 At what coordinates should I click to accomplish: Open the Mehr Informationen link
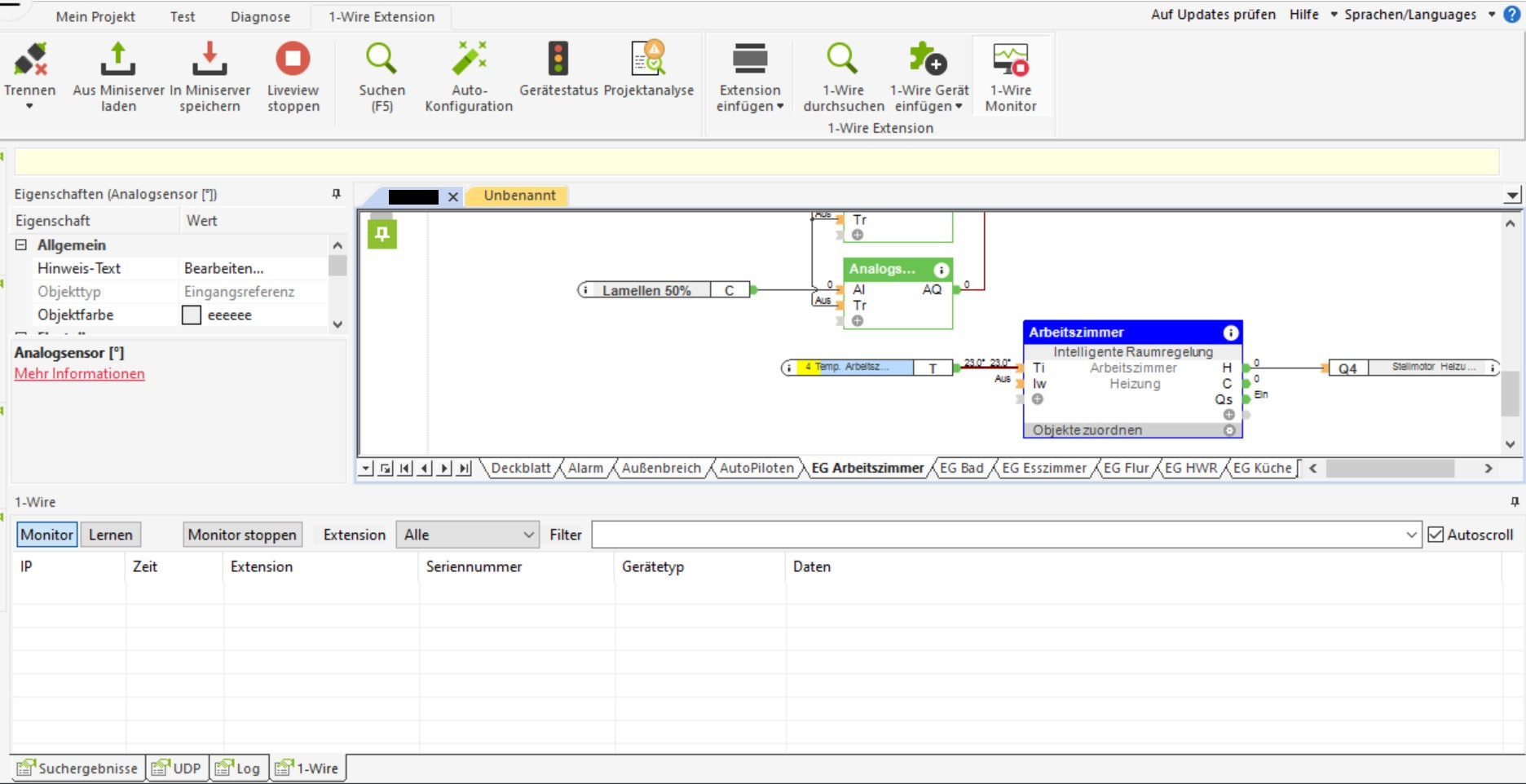tap(80, 374)
